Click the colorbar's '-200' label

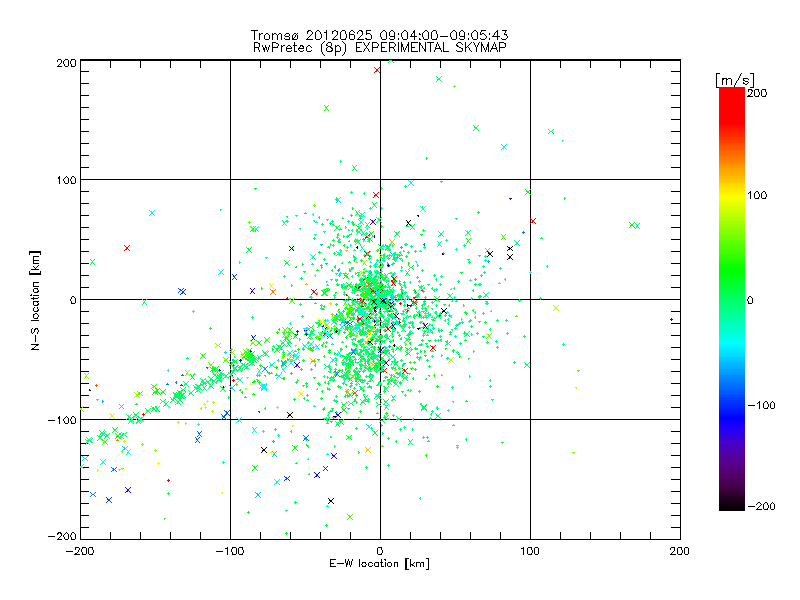(x=761, y=506)
